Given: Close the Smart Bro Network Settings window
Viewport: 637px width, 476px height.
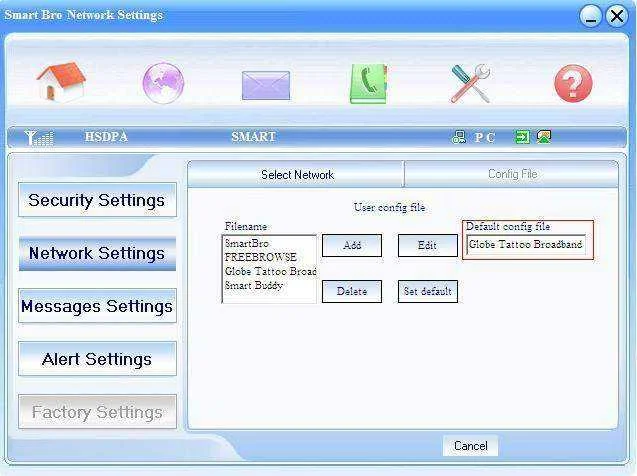Looking at the screenshot, I should pyautogui.click(x=617, y=17).
